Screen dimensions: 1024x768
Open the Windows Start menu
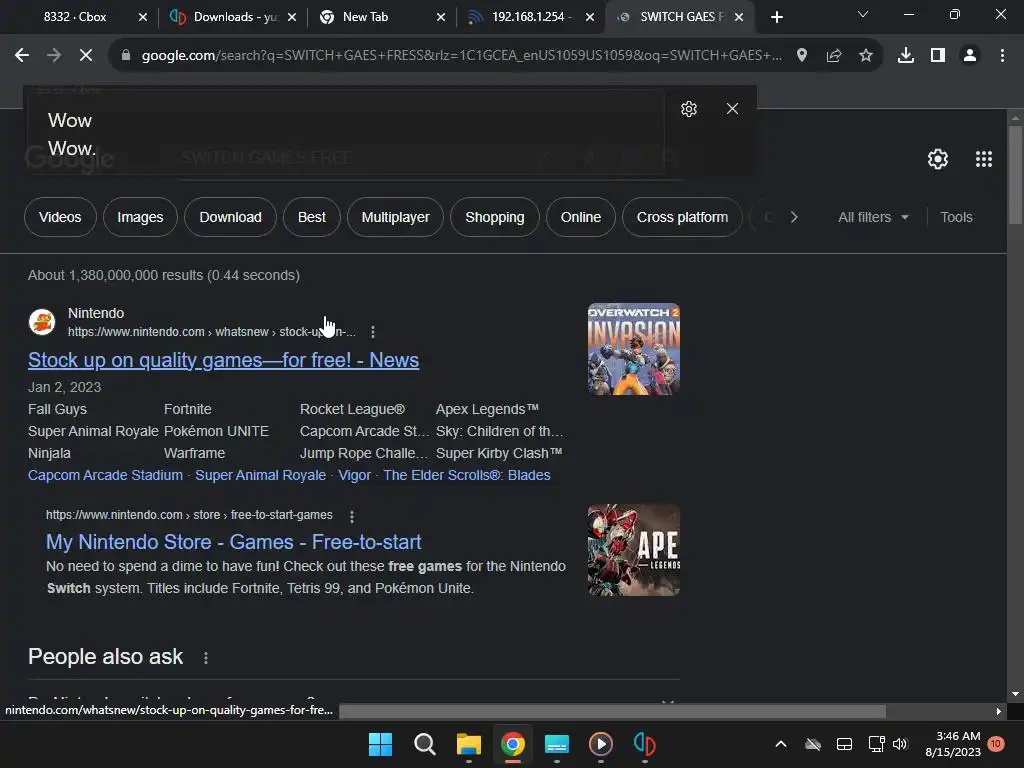[380, 744]
